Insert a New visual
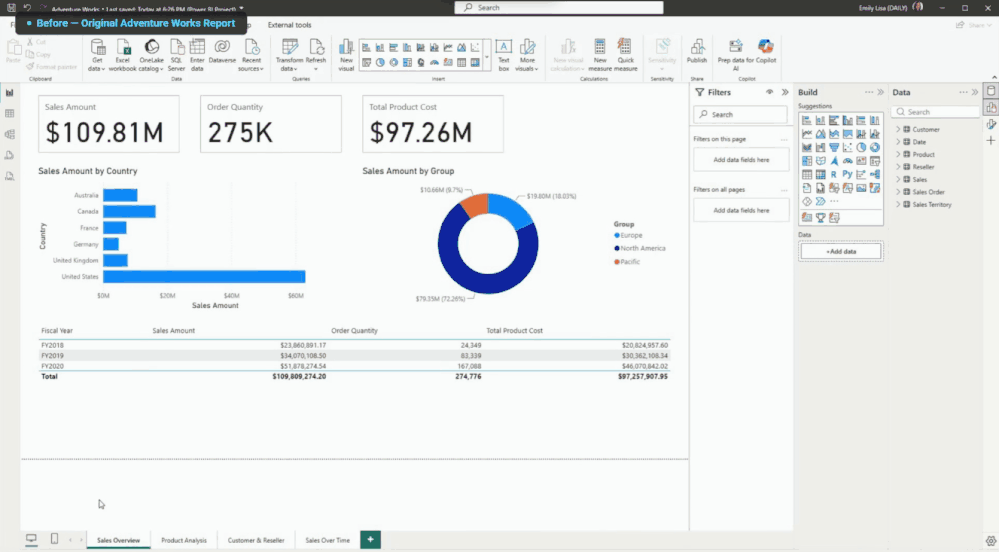The image size is (999, 552). (346, 55)
